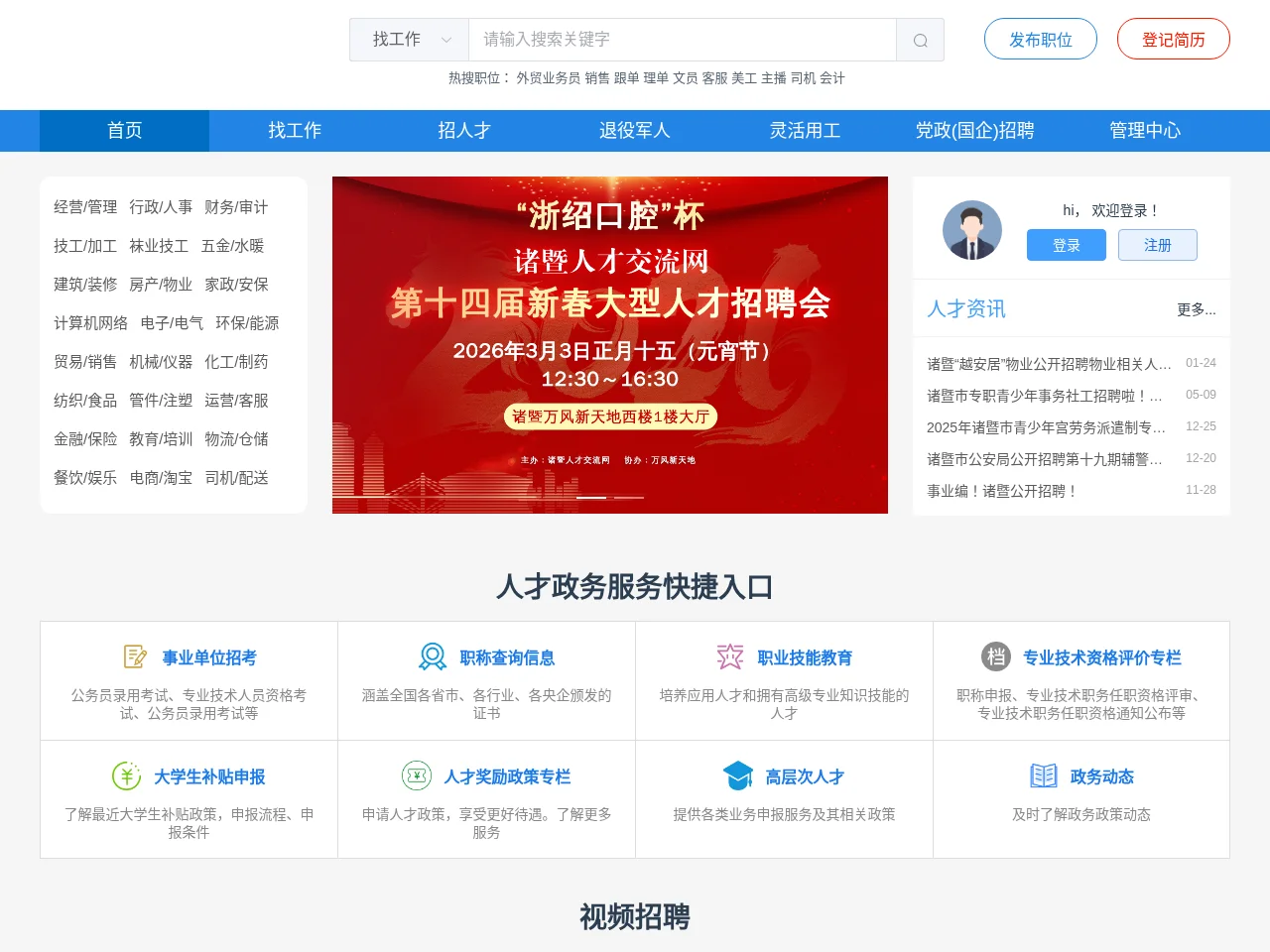
Task: Click the 职业技能教育 star icon
Action: (x=730, y=656)
